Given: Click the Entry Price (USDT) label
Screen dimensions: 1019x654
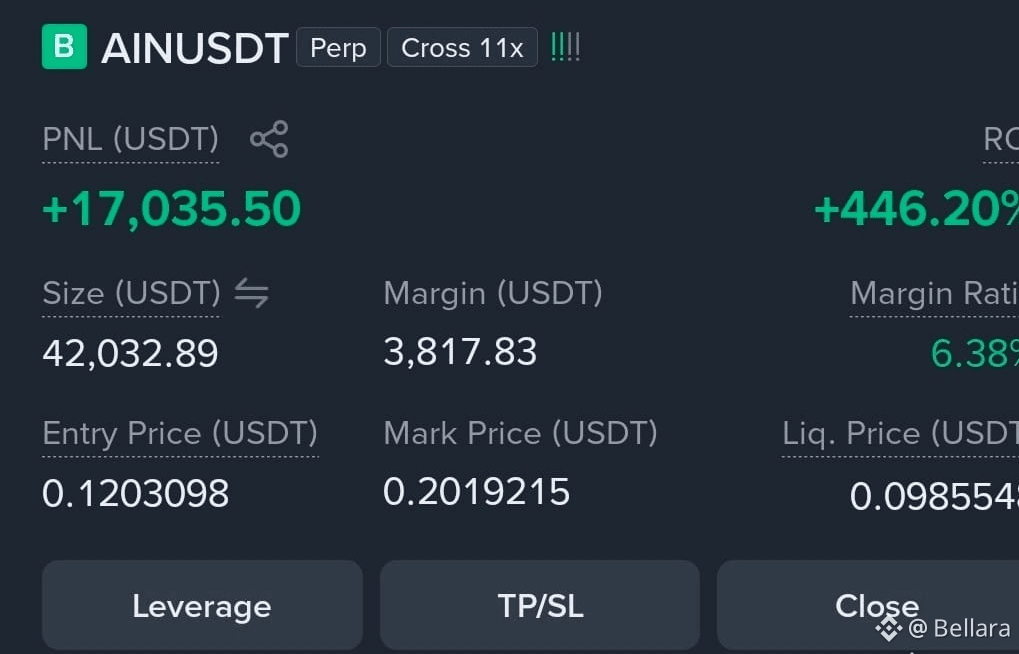Looking at the screenshot, I should coord(180,434).
